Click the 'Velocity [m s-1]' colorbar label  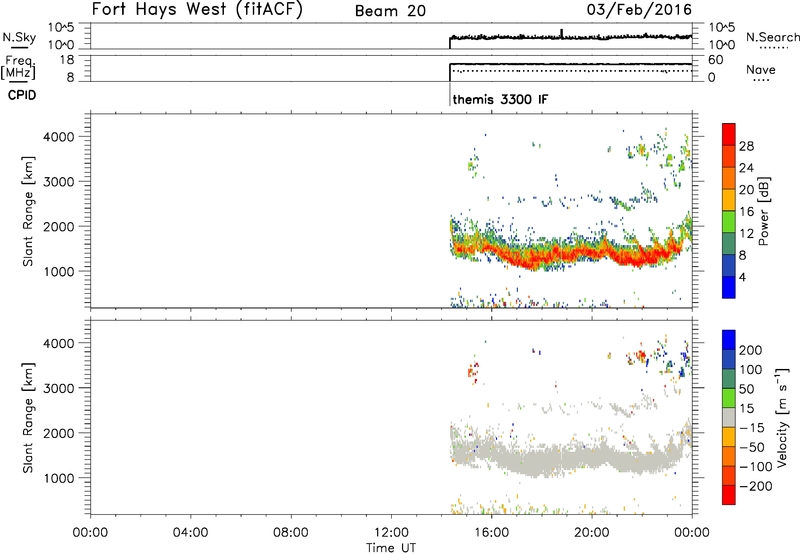[782, 417]
